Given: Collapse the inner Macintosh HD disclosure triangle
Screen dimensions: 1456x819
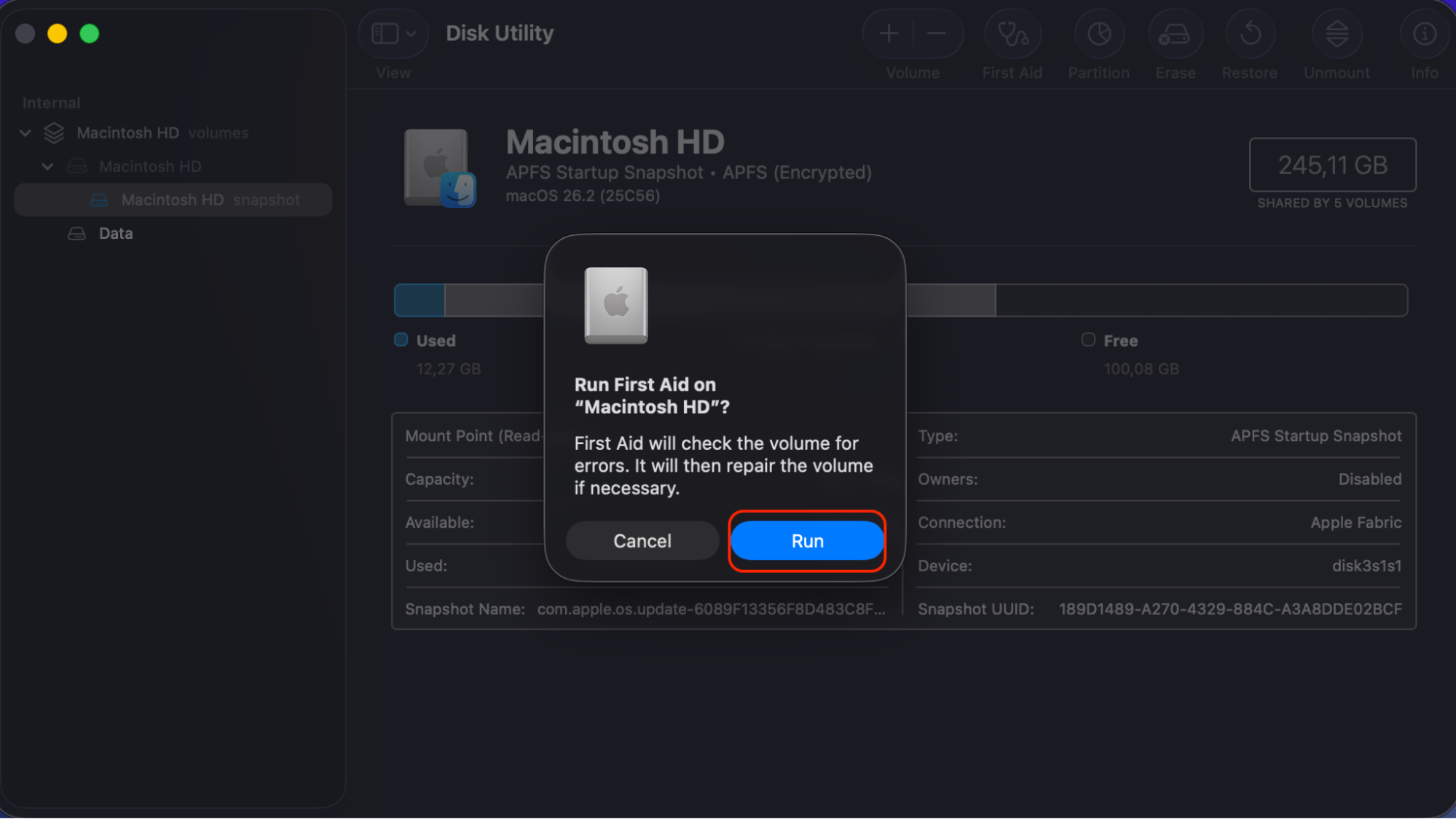Looking at the screenshot, I should point(48,166).
